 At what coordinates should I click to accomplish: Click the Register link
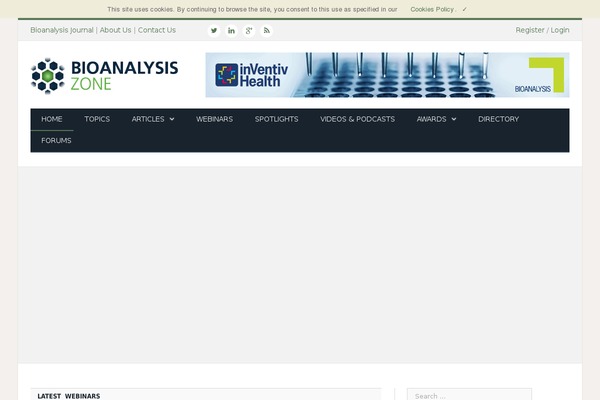click(530, 30)
